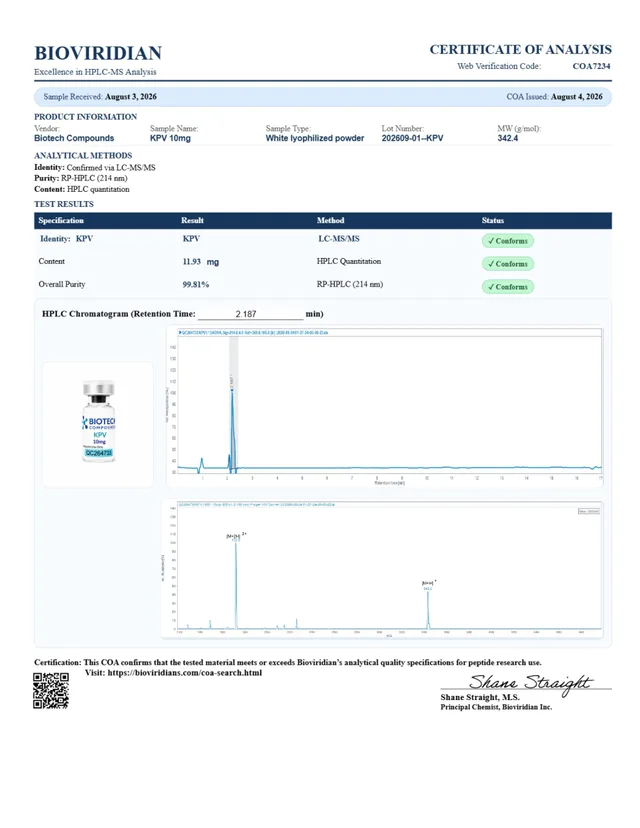Click the mass spectrum plot
This screenshot has width=640, height=828.
pyautogui.click(x=382, y=569)
